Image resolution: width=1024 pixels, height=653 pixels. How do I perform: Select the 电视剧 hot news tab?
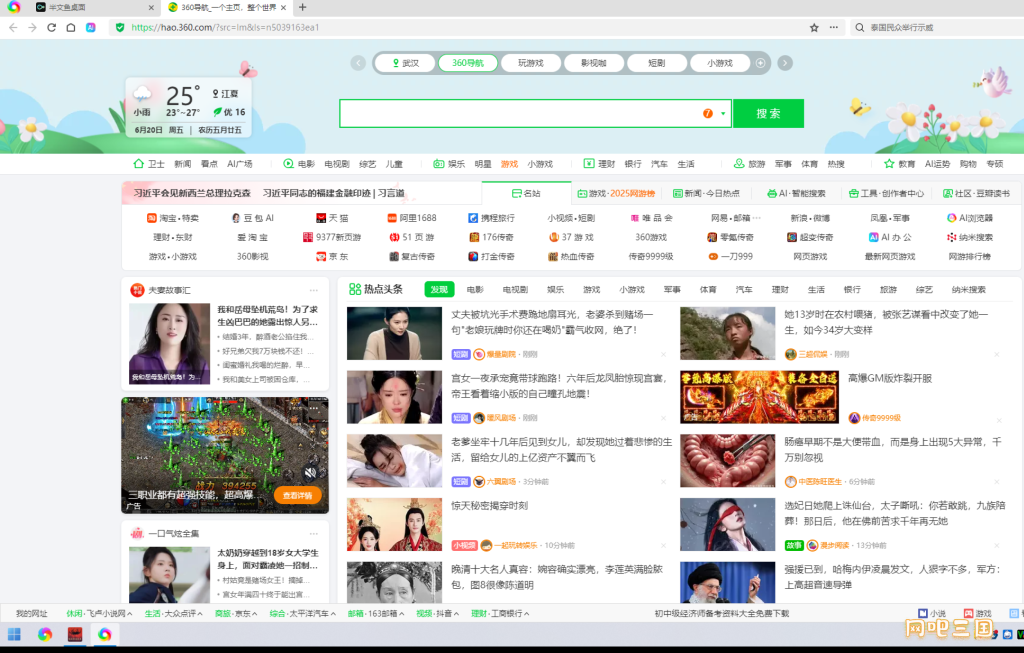pos(515,289)
